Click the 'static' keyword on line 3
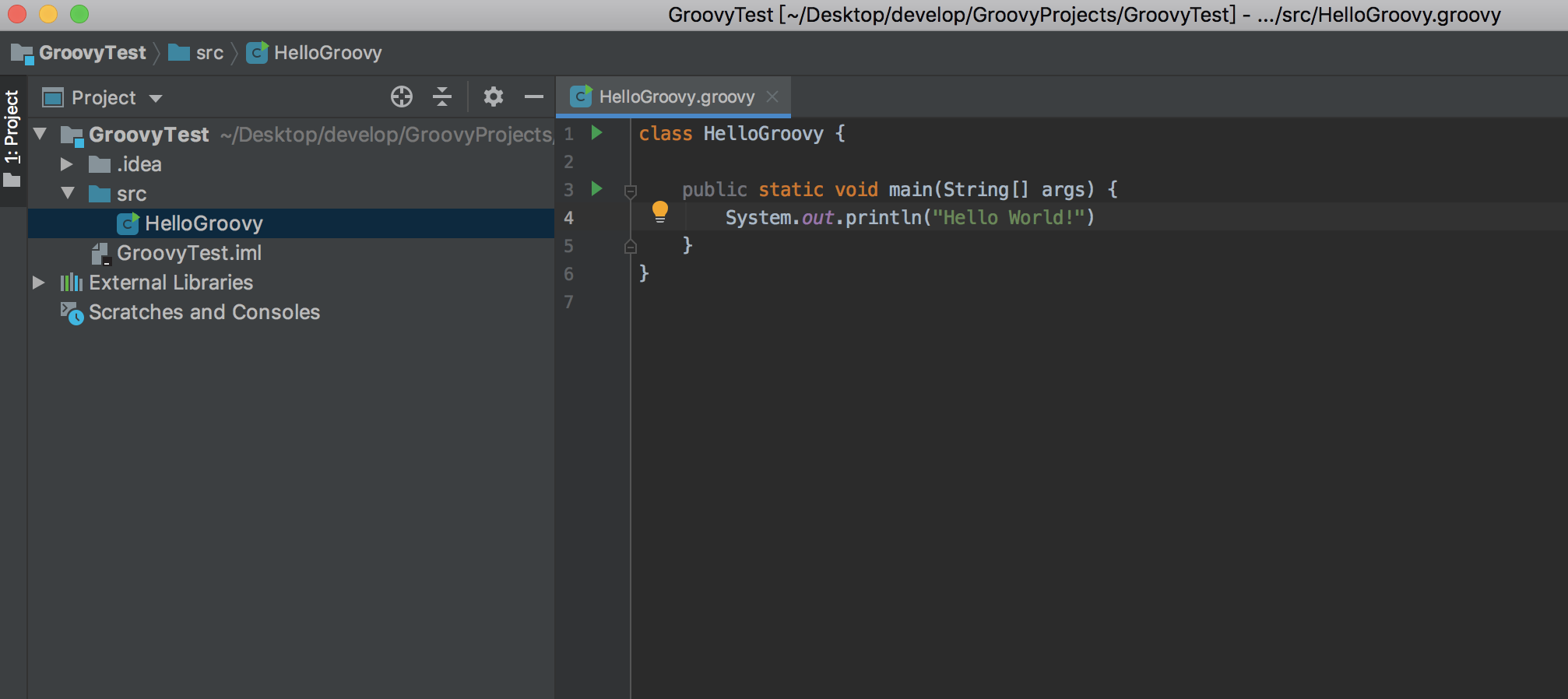 pyautogui.click(x=791, y=189)
